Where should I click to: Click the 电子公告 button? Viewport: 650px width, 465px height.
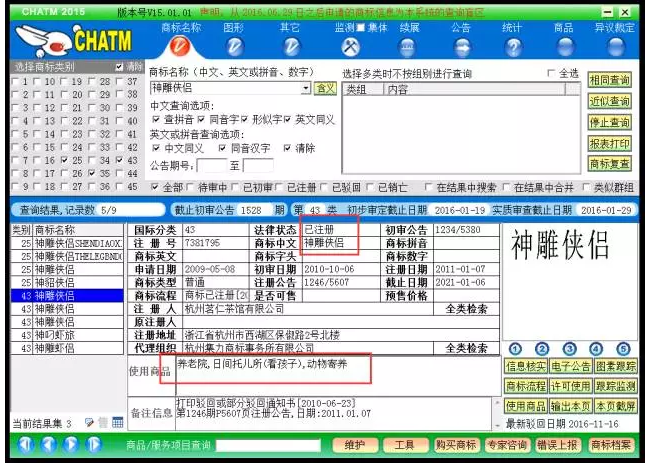(570, 366)
